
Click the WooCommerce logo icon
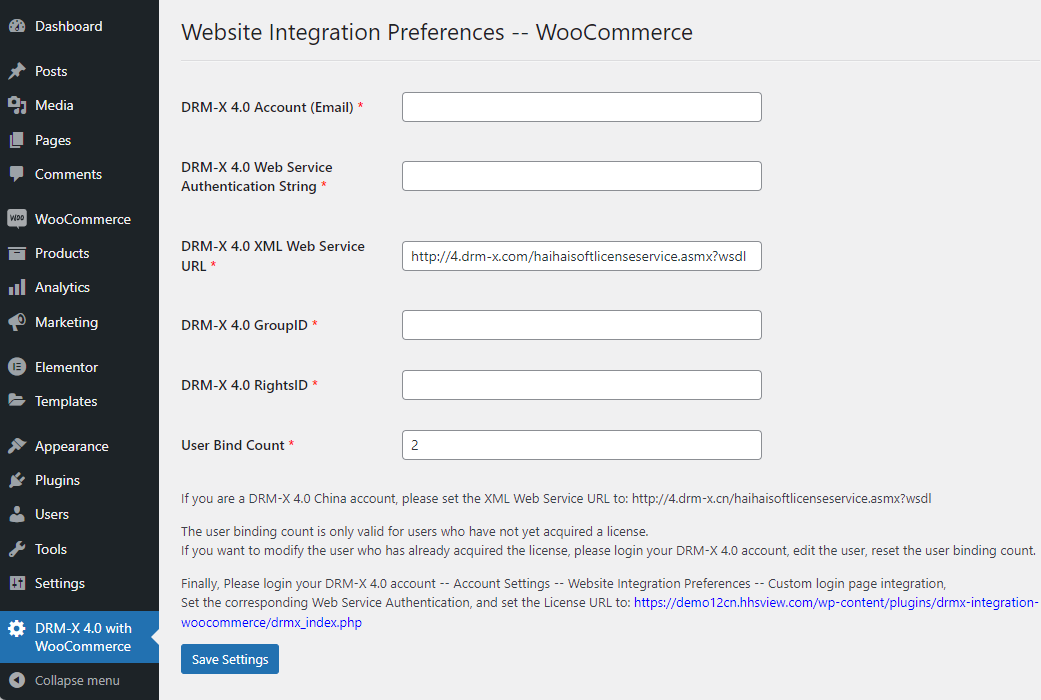click(x=17, y=219)
